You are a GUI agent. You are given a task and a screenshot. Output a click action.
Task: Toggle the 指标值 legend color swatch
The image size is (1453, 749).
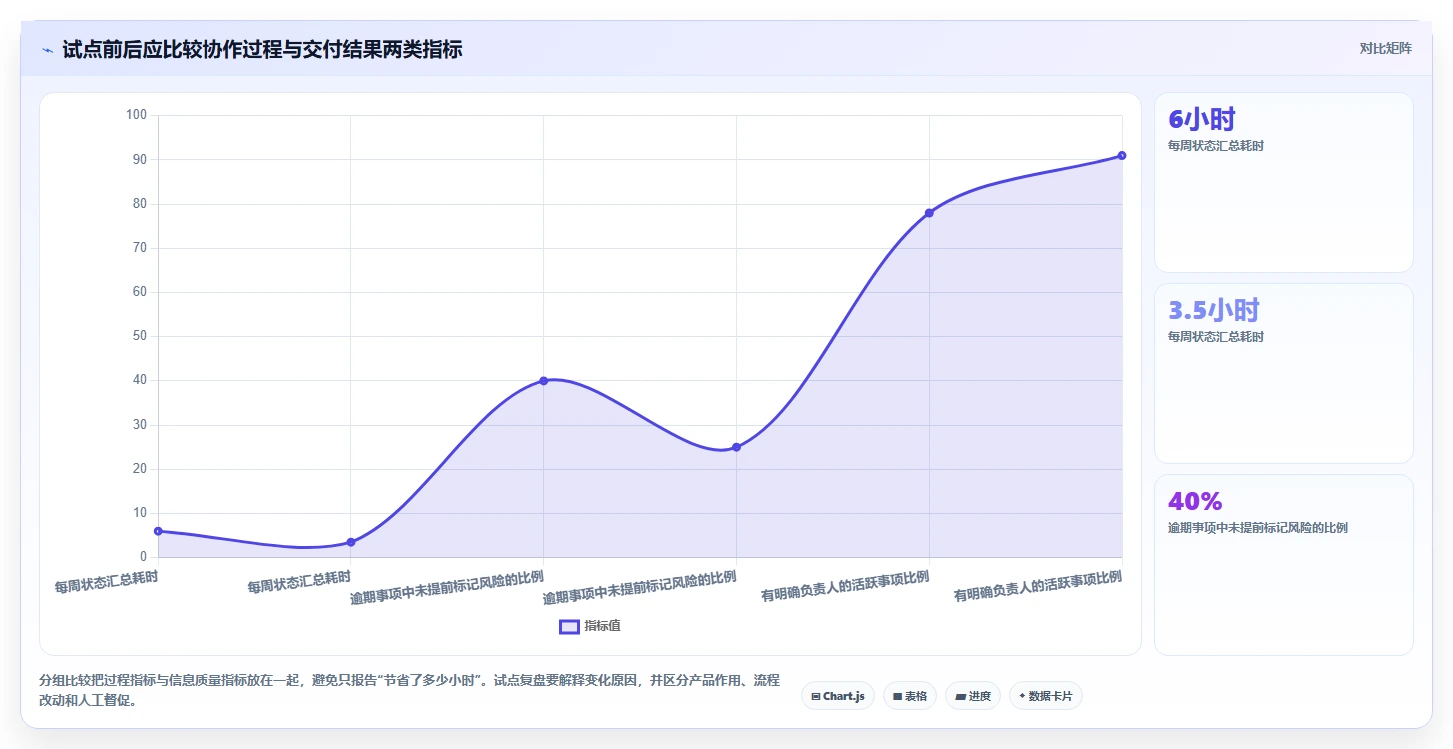(x=569, y=626)
